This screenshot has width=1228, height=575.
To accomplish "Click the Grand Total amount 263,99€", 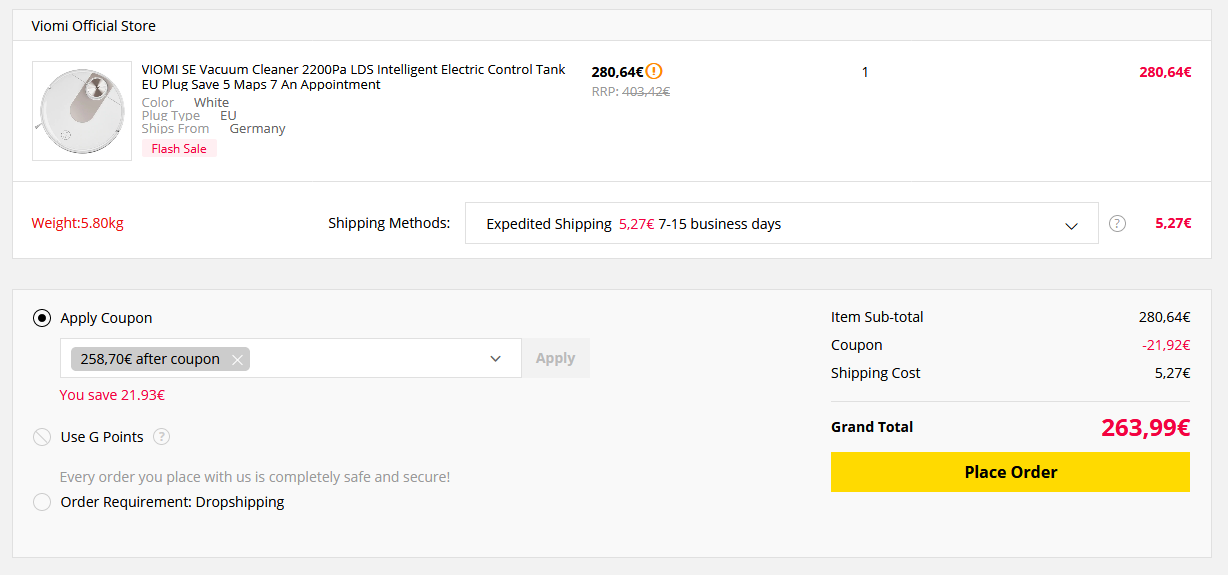I will pyautogui.click(x=1145, y=428).
